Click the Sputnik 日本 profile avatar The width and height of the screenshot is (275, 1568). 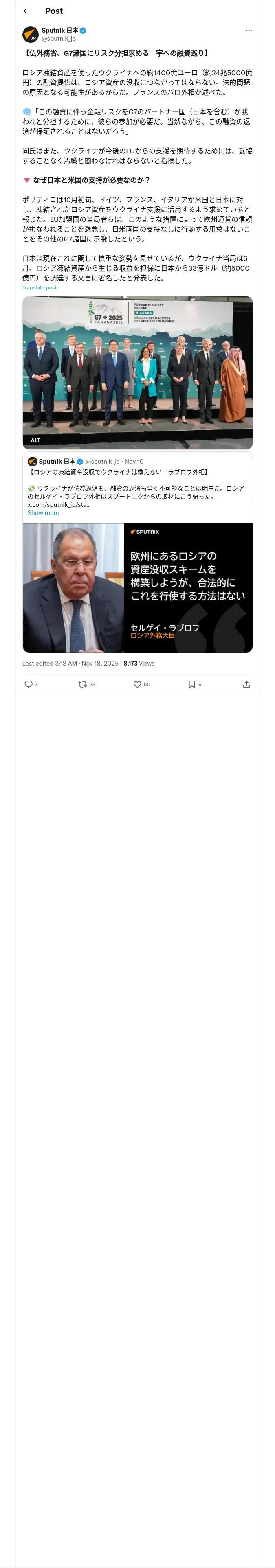pyautogui.click(x=31, y=34)
